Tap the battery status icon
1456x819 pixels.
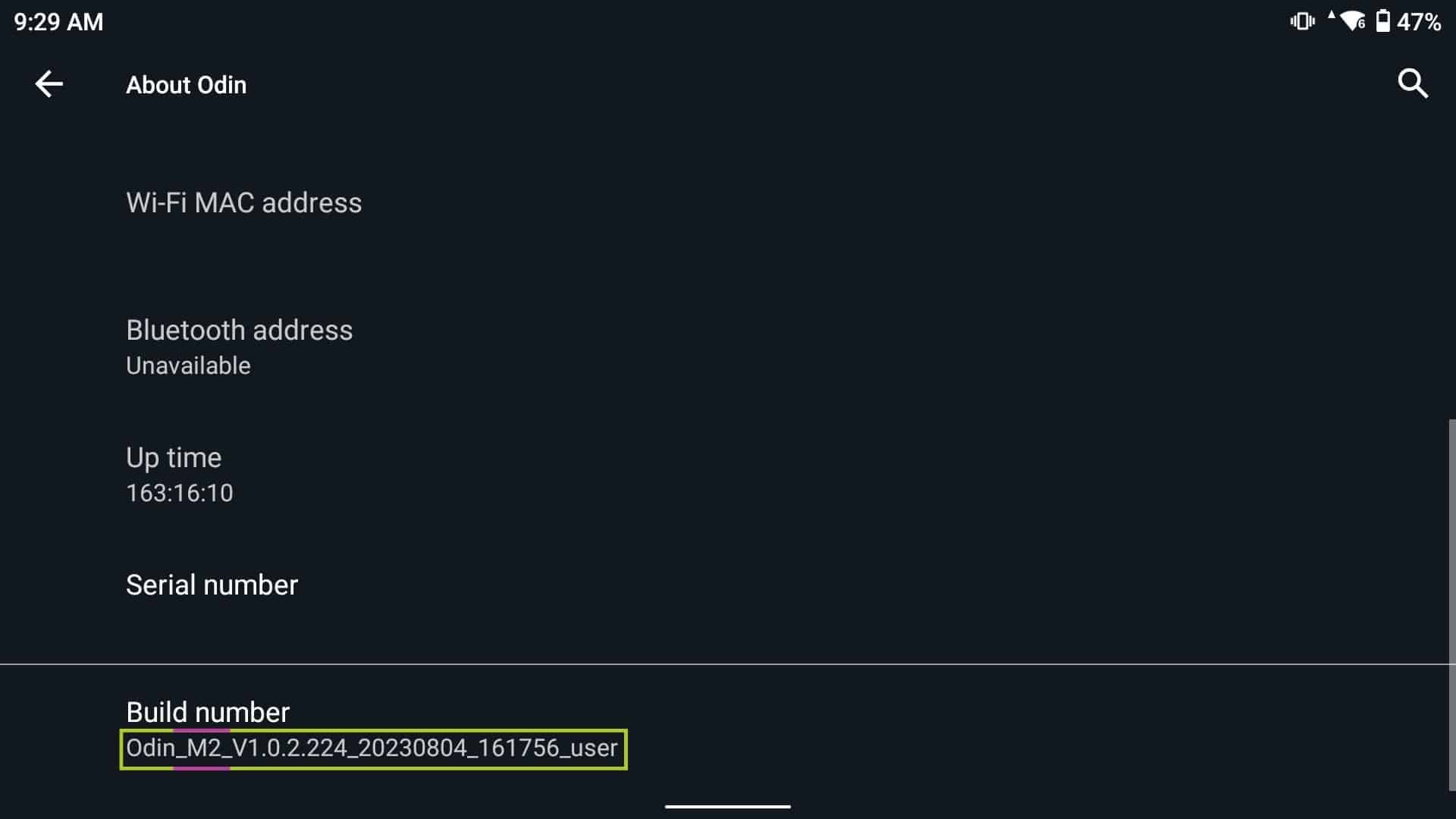click(x=1383, y=21)
